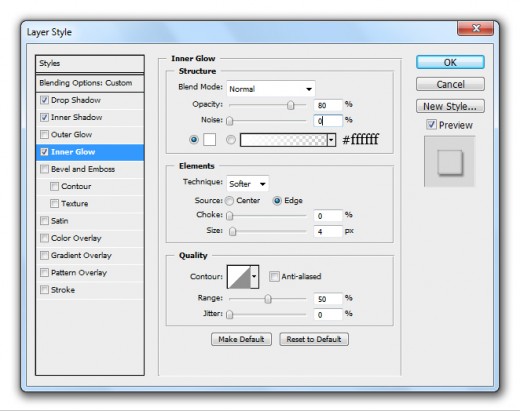Click the Opacity value field
Viewport: 520px width, 411px height.
point(328,105)
